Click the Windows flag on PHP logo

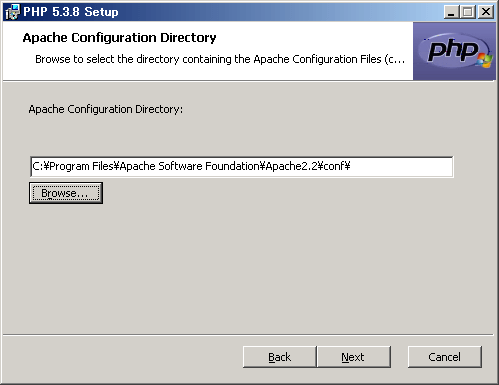(x=485, y=60)
